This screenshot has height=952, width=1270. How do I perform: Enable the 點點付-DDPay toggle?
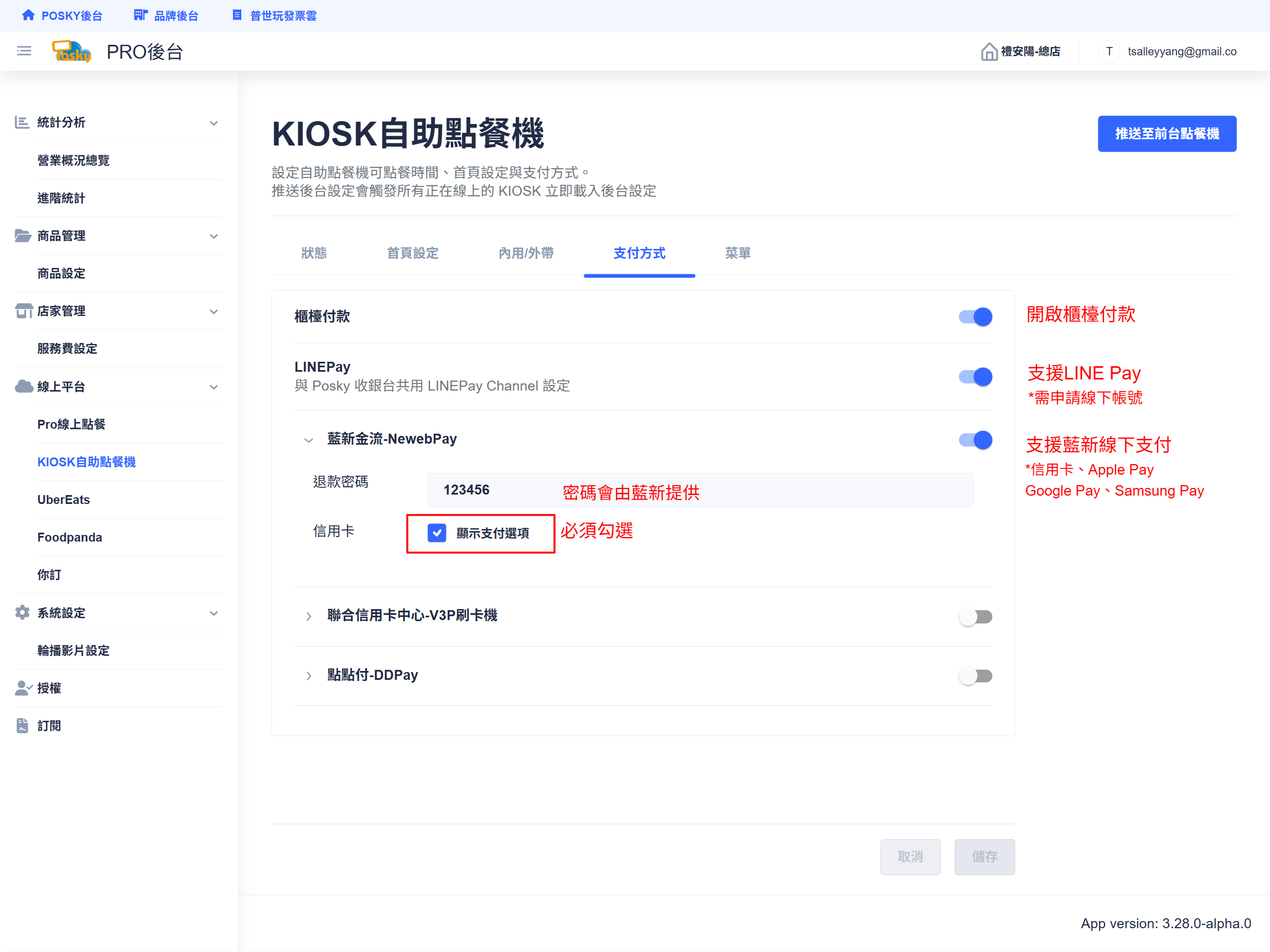pos(975,676)
